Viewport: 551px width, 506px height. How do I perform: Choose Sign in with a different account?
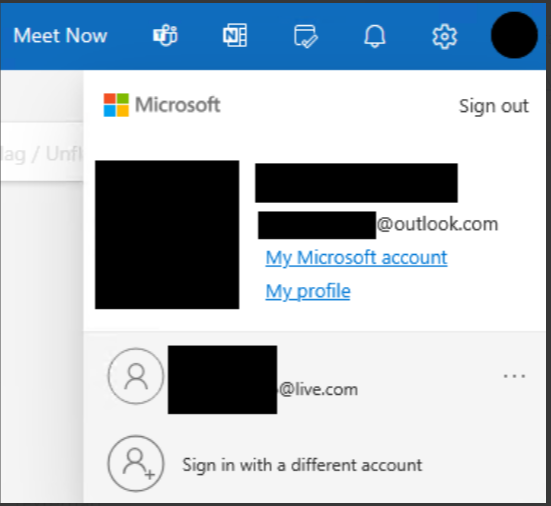pyautogui.click(x=302, y=465)
